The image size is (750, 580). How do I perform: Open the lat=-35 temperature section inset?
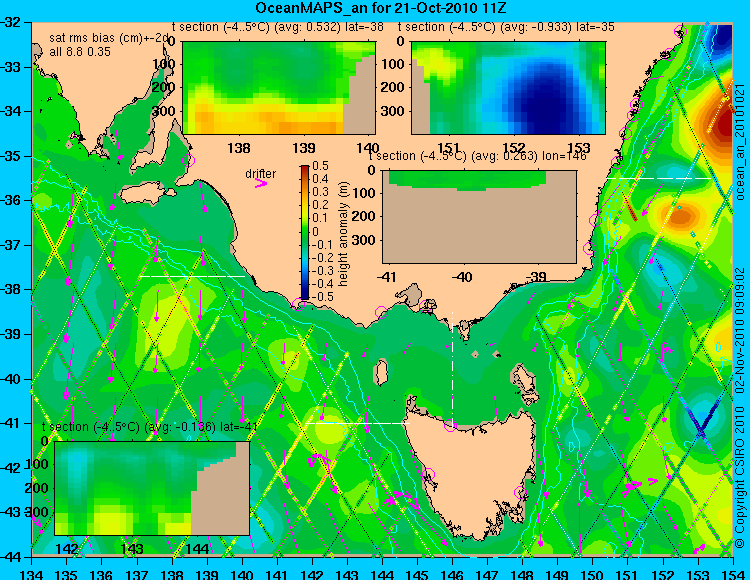pyautogui.click(x=508, y=88)
